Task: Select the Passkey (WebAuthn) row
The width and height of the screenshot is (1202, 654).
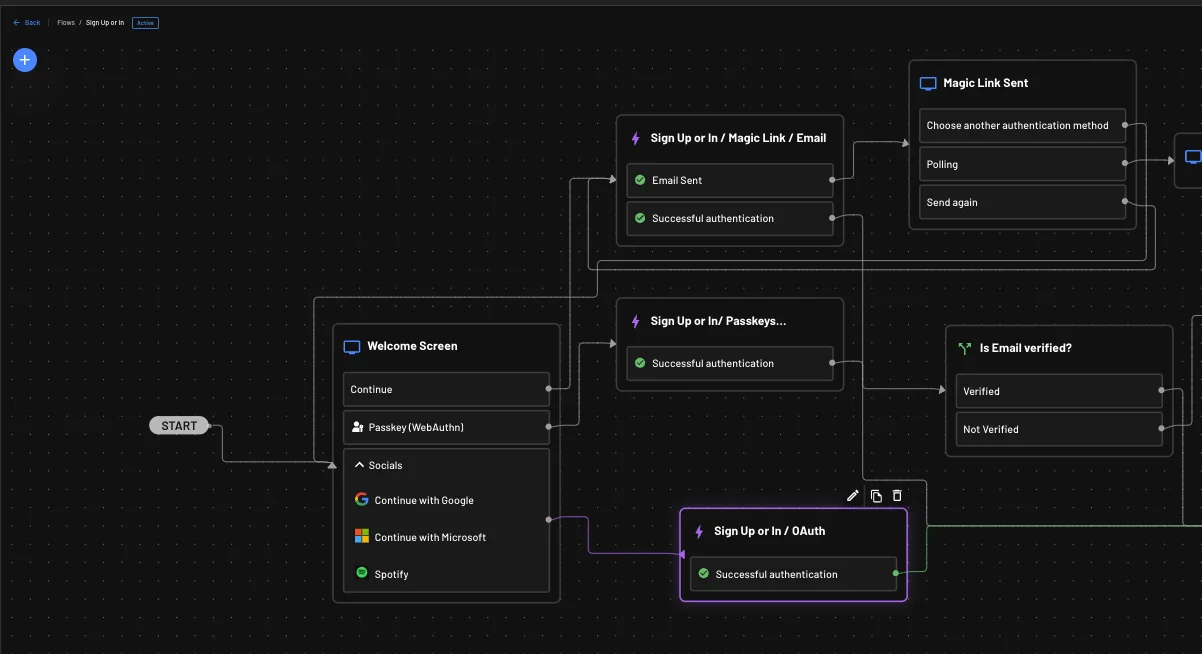Action: pyautogui.click(x=446, y=427)
